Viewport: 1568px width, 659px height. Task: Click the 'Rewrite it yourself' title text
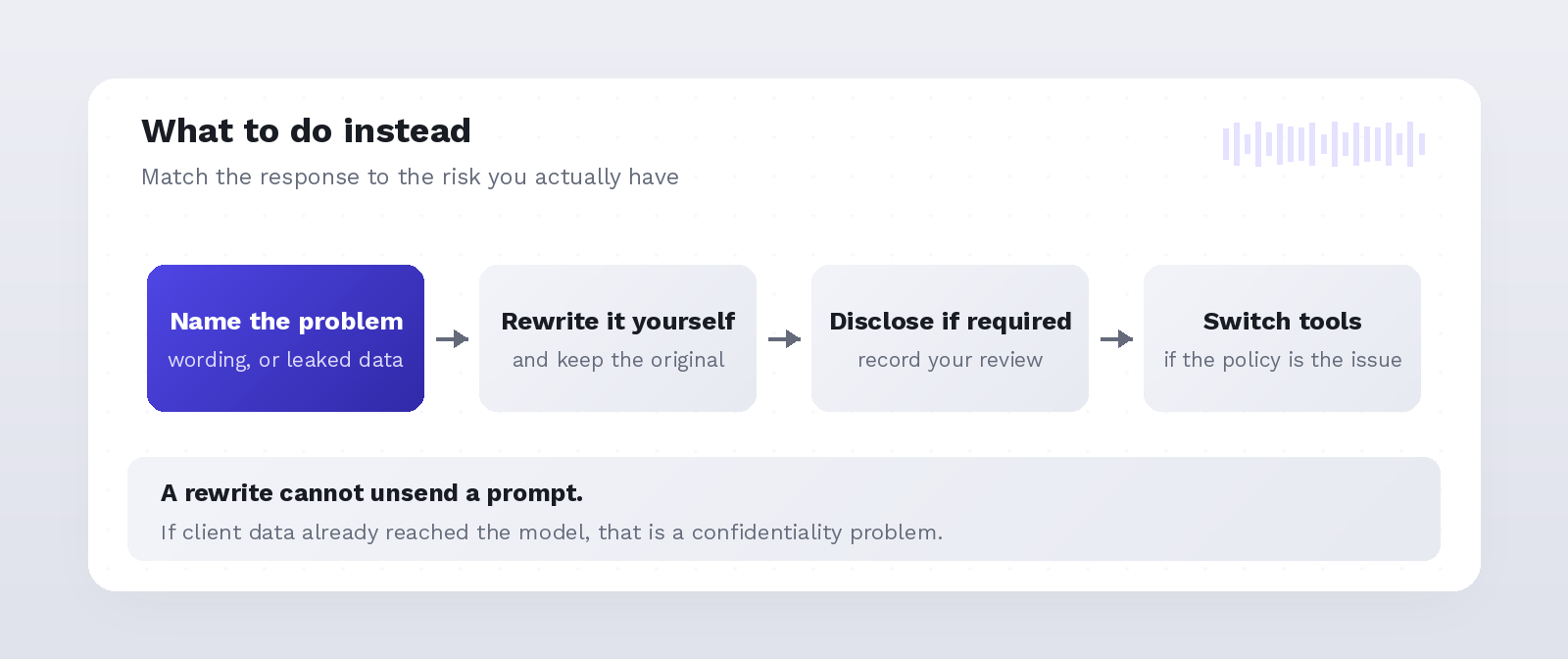pyautogui.click(x=618, y=321)
